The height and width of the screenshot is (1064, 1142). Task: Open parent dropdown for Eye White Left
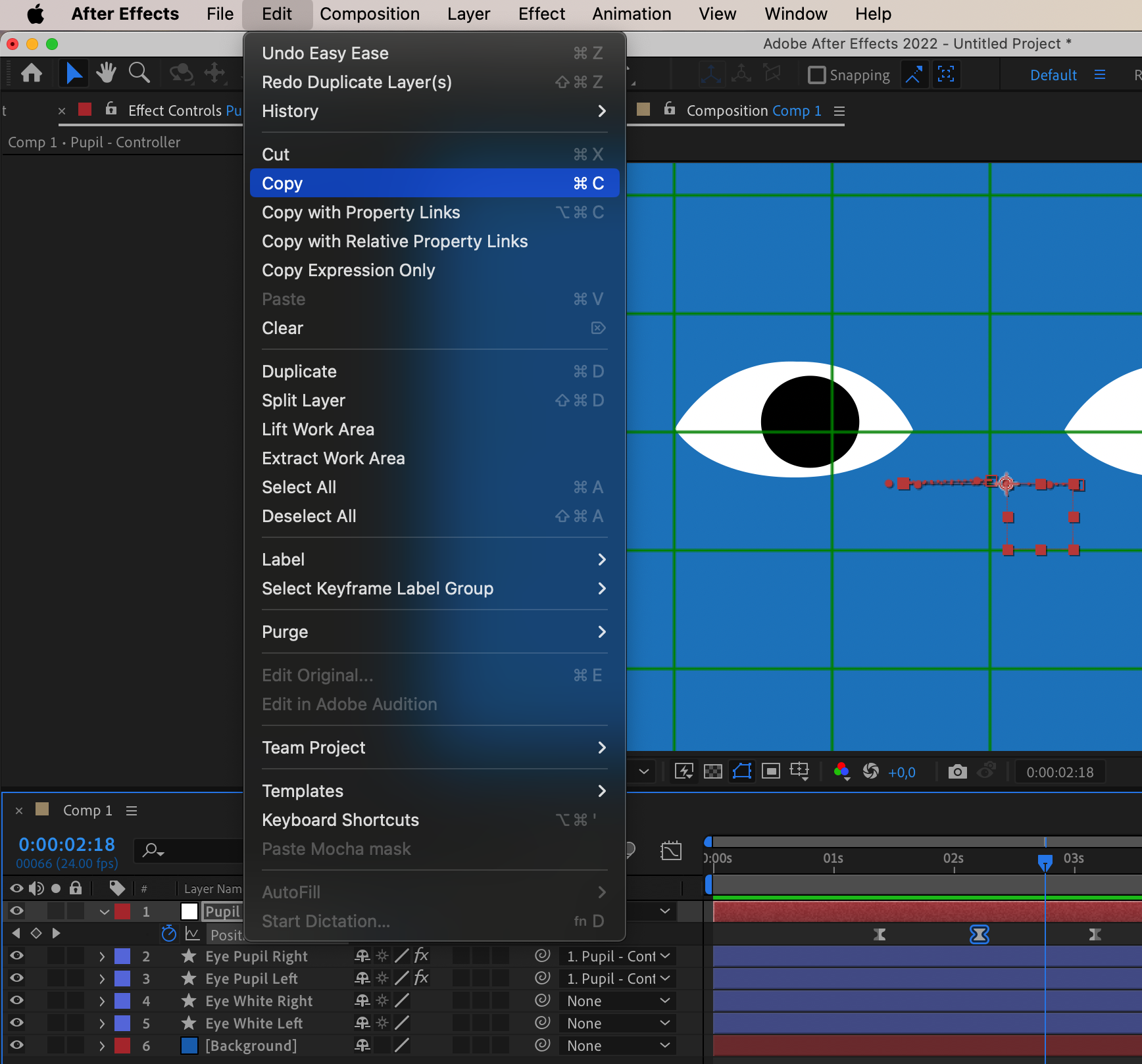(617, 1023)
